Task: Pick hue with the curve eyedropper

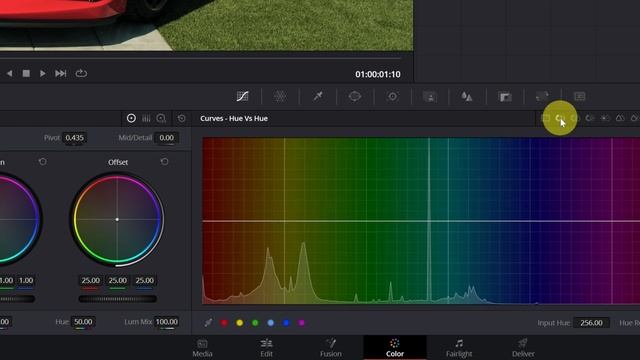Action: [208, 322]
